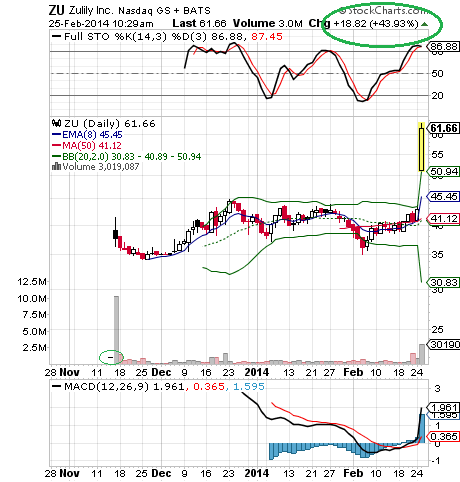Click the 2014 label on MACD date axis

tap(257, 473)
